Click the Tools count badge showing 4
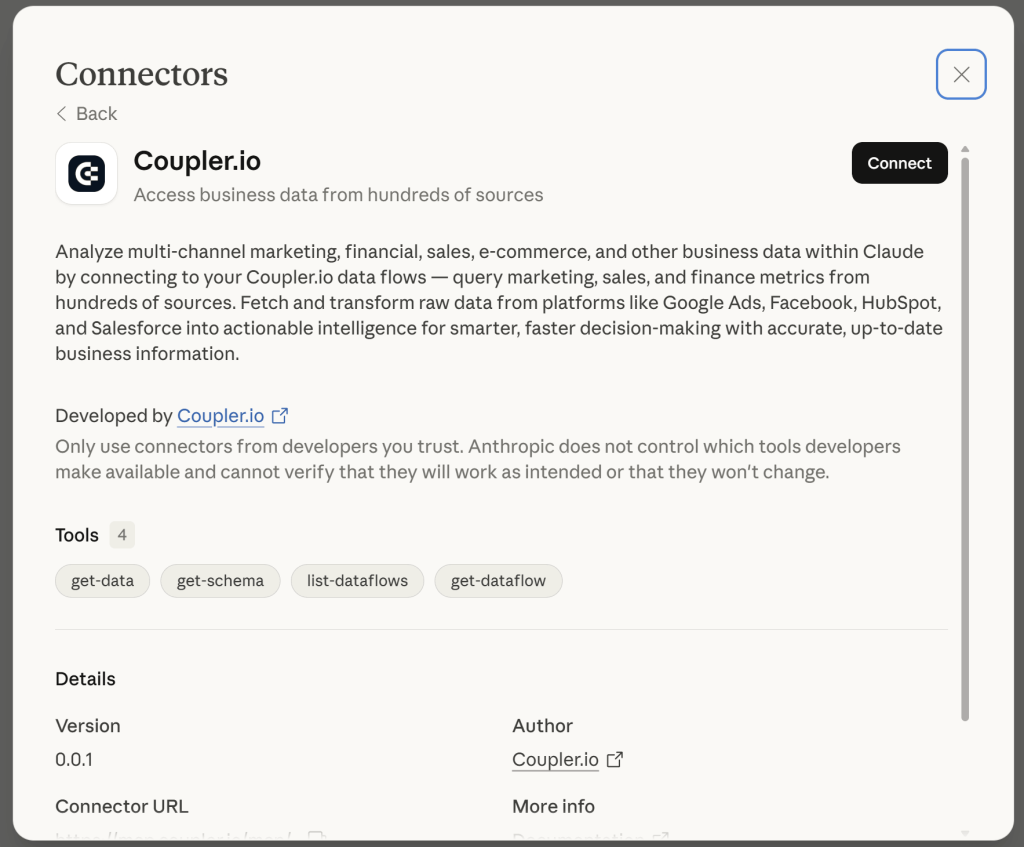 (122, 535)
